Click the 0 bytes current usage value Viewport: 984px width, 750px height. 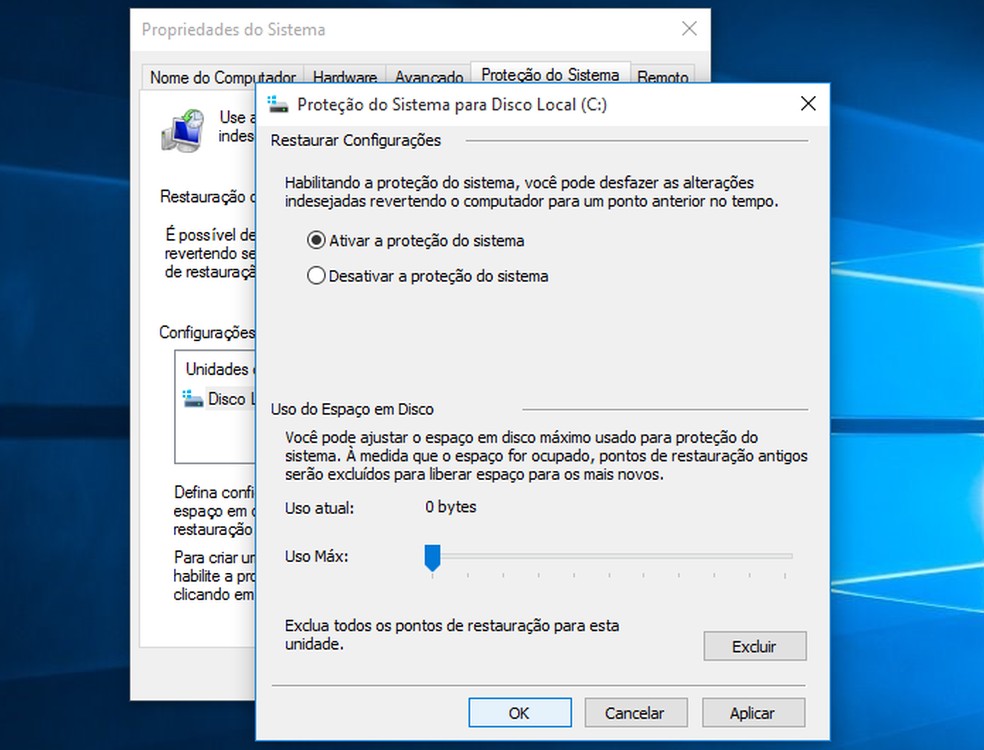click(x=451, y=506)
